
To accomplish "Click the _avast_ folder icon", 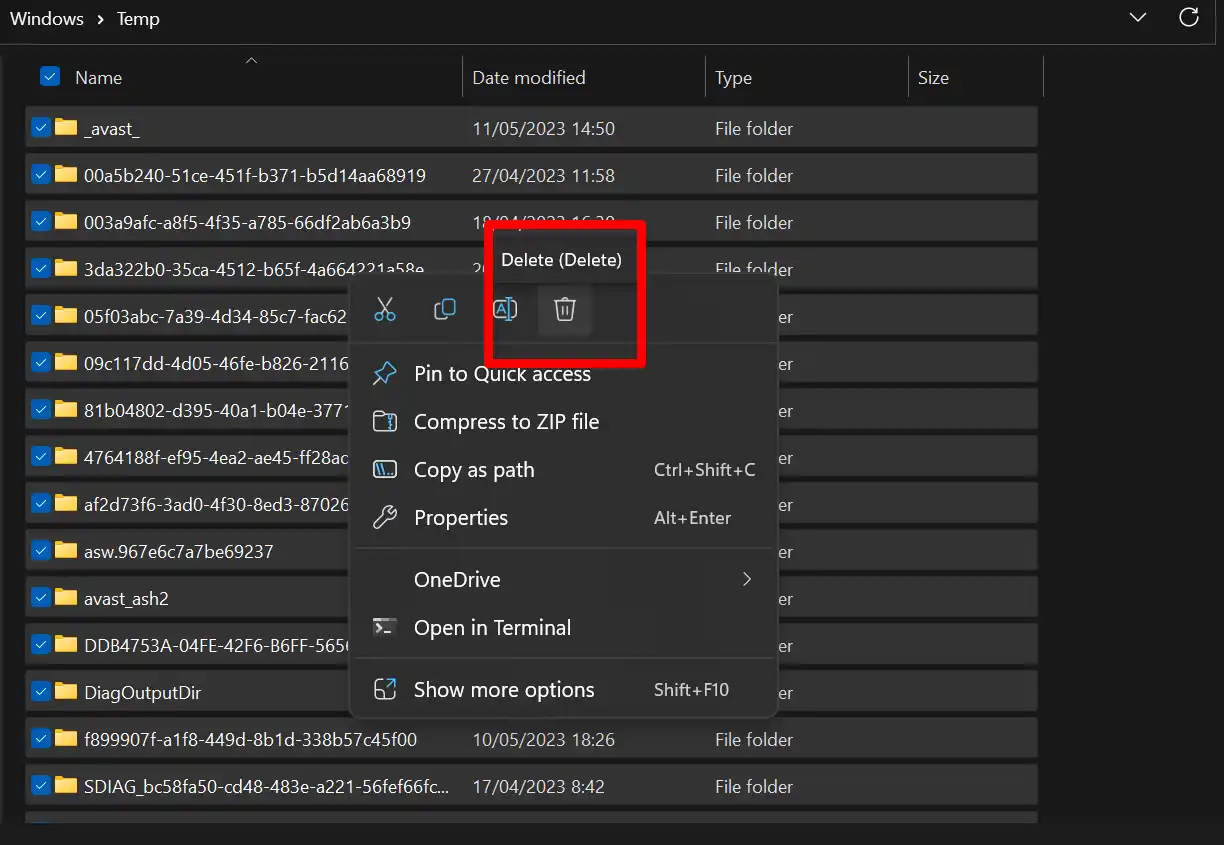I will click(x=66, y=127).
